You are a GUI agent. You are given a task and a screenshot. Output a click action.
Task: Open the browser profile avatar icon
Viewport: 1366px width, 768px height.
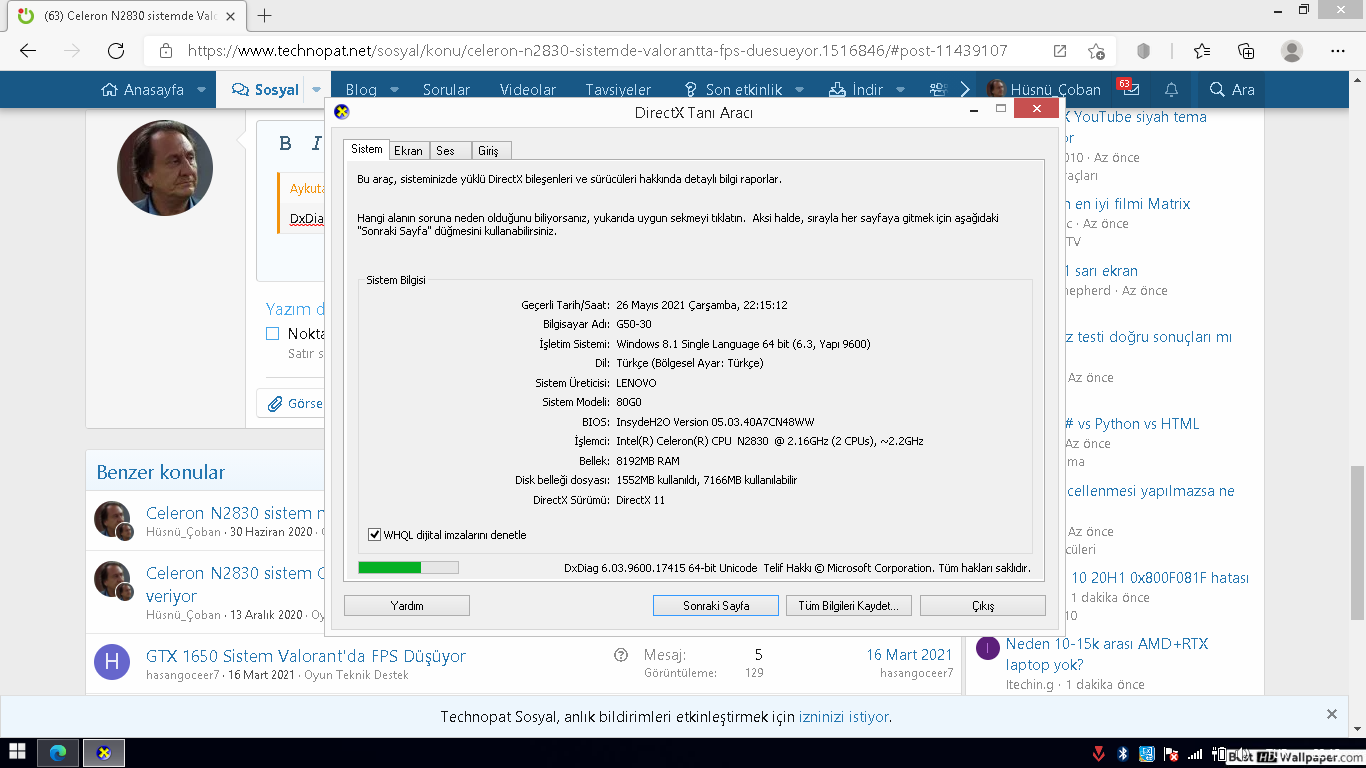pos(1292,51)
